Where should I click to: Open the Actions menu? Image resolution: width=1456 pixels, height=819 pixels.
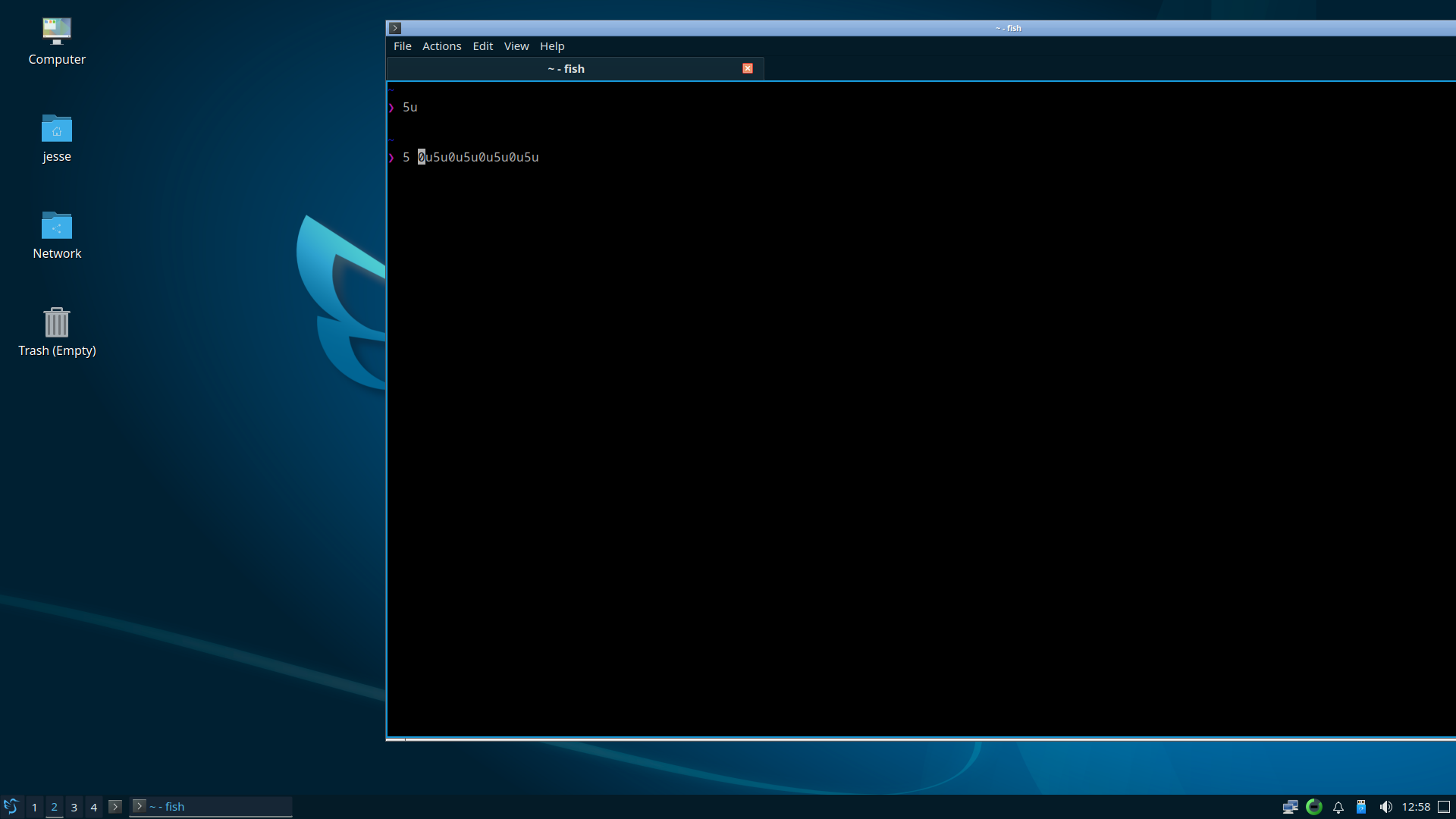(441, 46)
